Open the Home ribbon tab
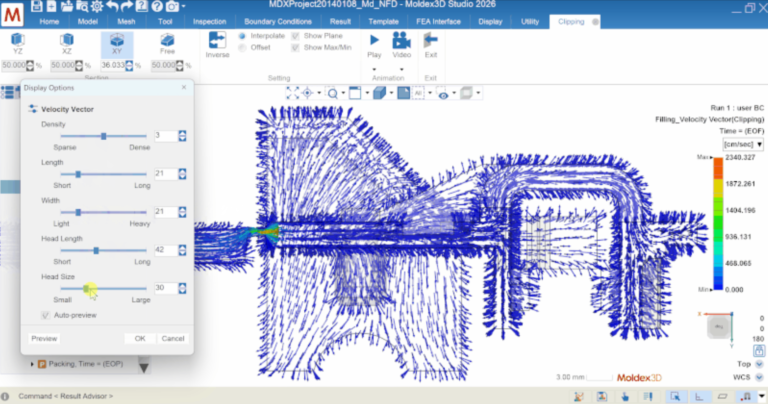The width and height of the screenshot is (768, 404). 49,22
